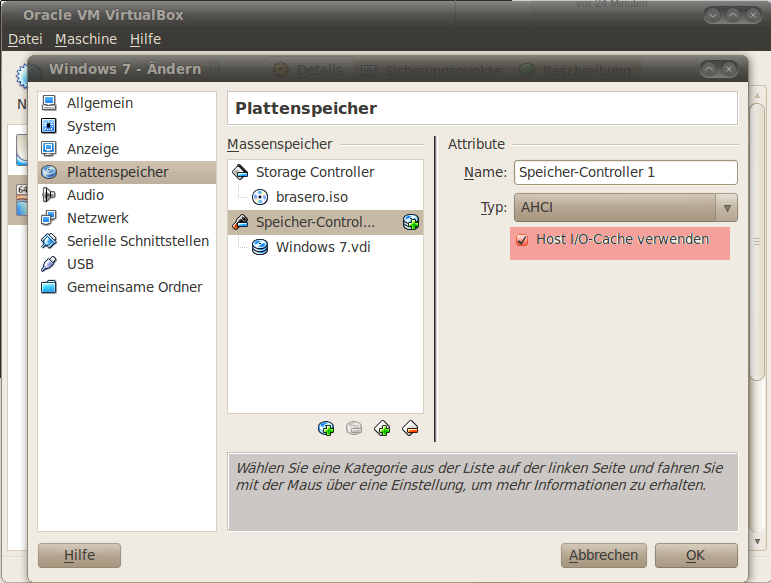Image resolution: width=771 pixels, height=583 pixels.
Task: Toggle Host I/O-Cache verwenden checkbox
Action: tap(522, 240)
